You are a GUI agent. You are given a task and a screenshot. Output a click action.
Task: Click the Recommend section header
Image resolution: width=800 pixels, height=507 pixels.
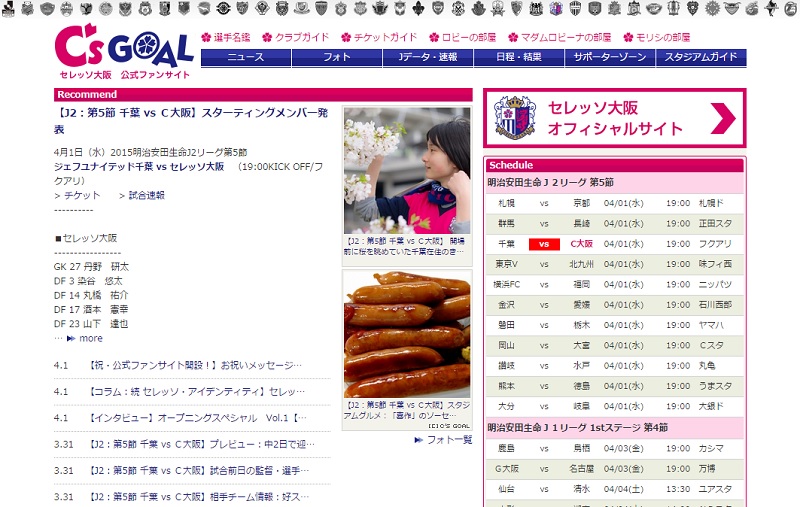263,94
